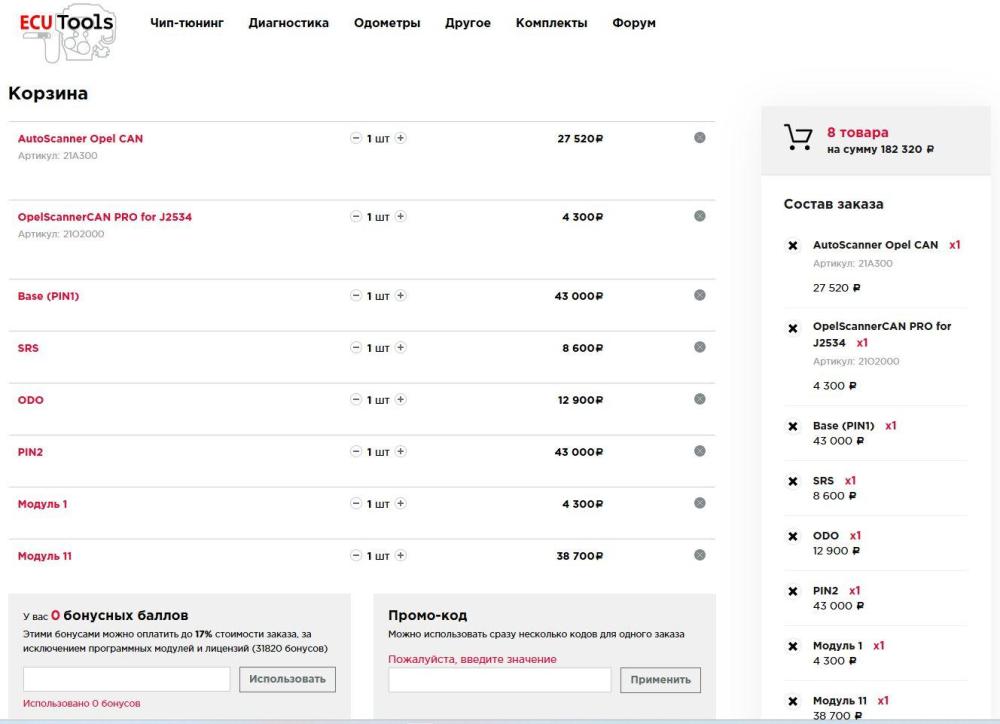Open the Другое menu
Image resolution: width=1000 pixels, height=724 pixels.
click(x=467, y=23)
